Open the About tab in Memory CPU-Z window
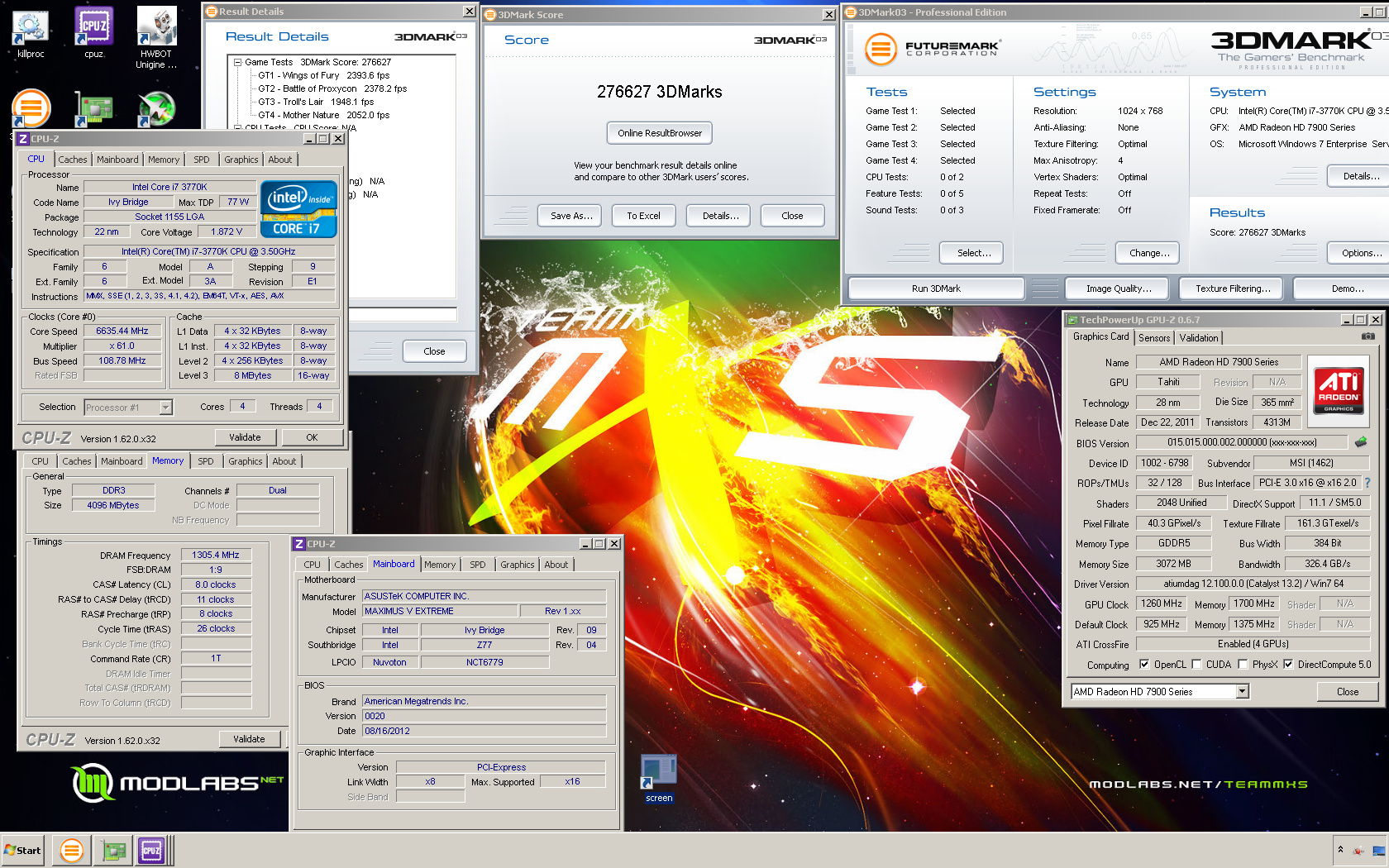Viewport: 1389px width, 868px height. pos(284,461)
